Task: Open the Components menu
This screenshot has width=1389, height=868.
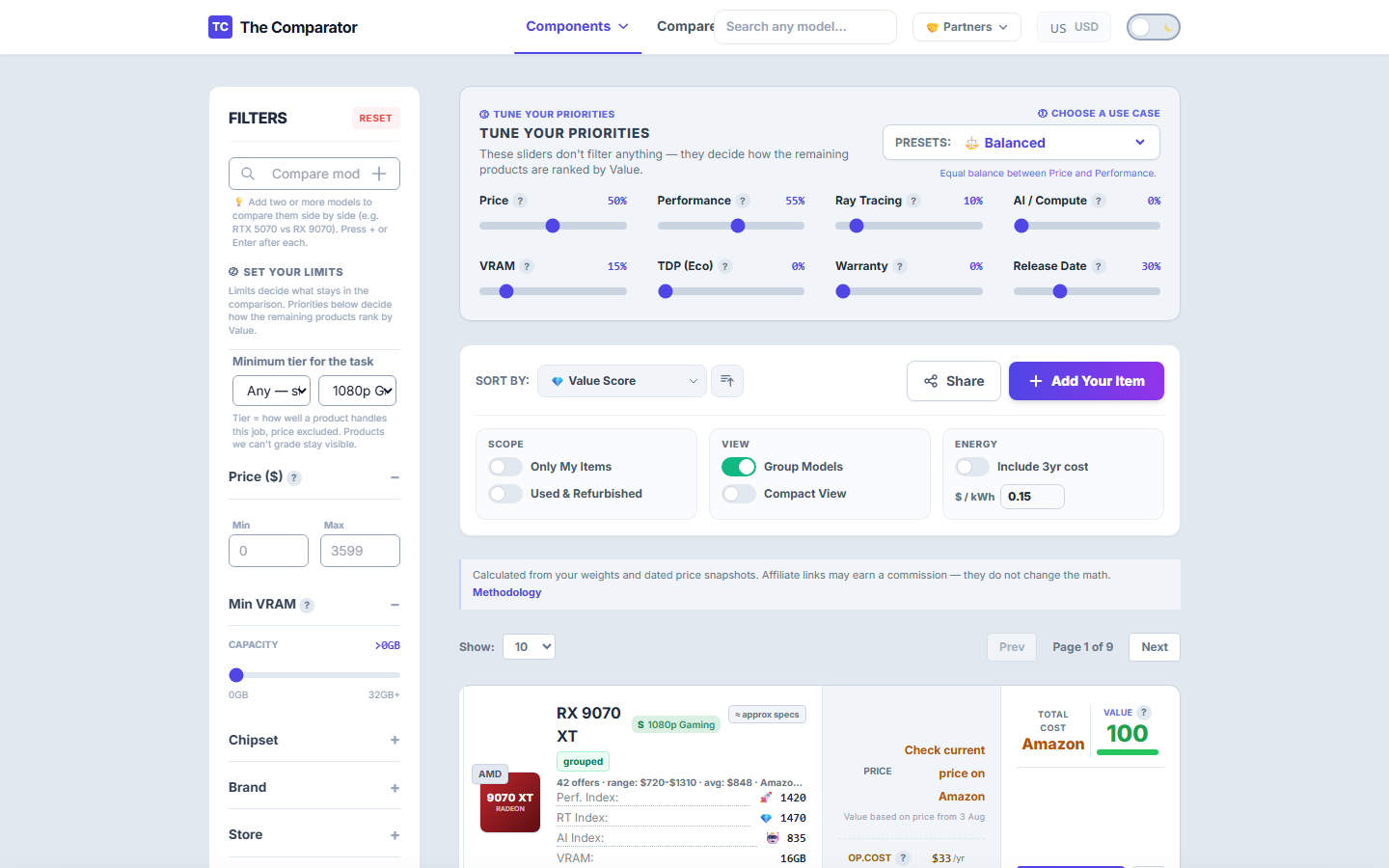Action: pyautogui.click(x=577, y=27)
